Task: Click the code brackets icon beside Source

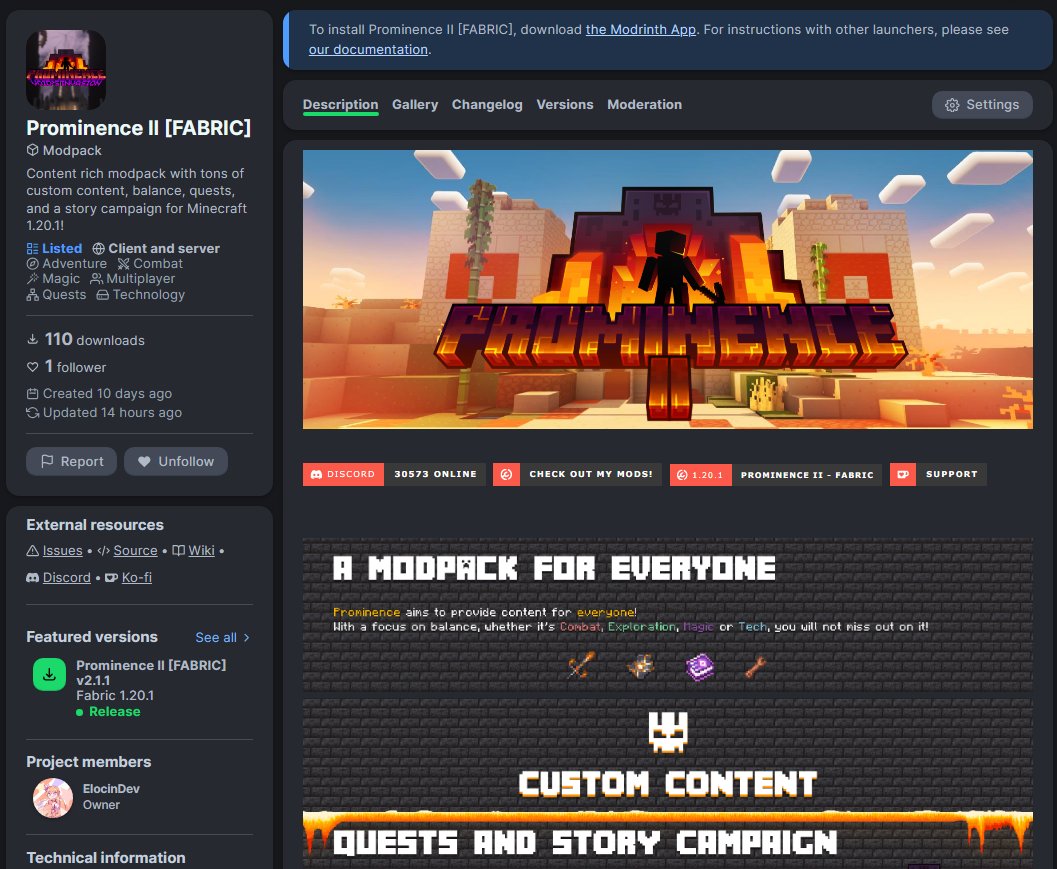Action: (x=103, y=551)
